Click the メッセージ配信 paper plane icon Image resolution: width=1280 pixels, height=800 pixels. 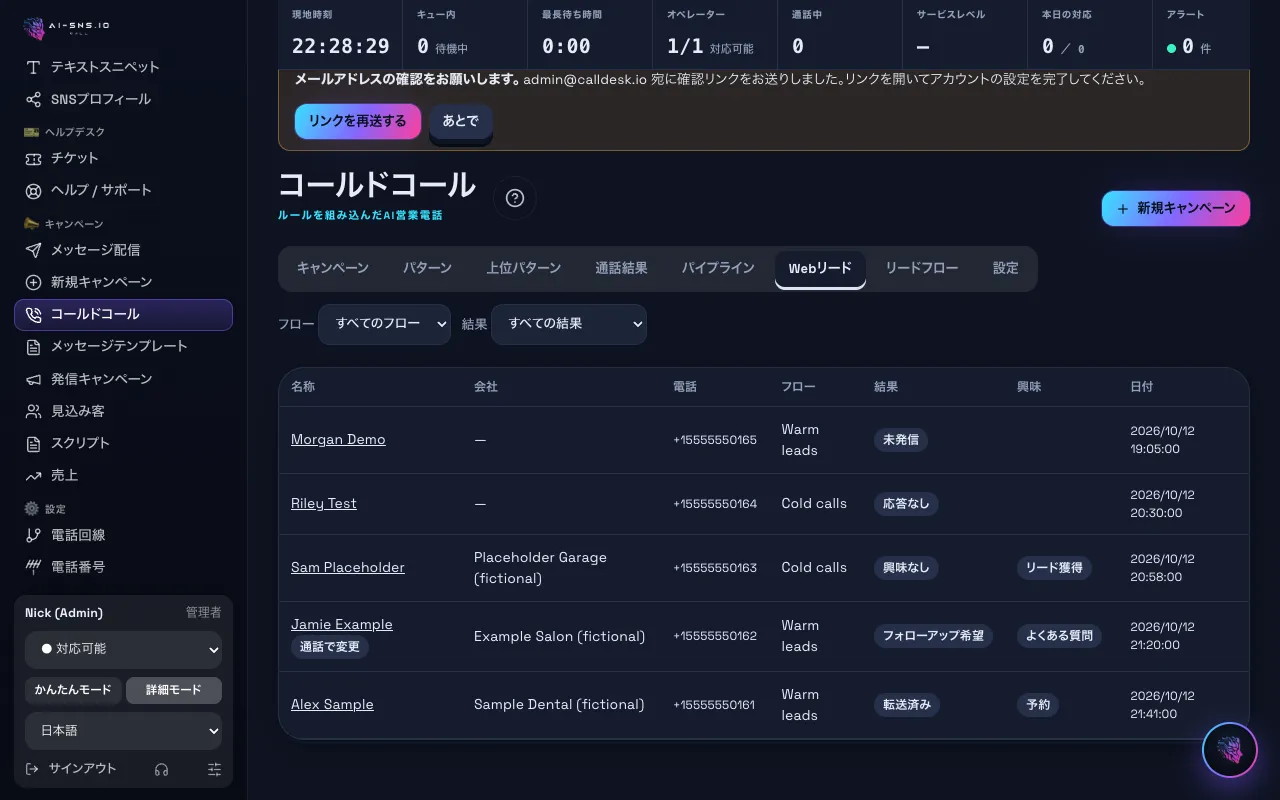(x=33, y=250)
